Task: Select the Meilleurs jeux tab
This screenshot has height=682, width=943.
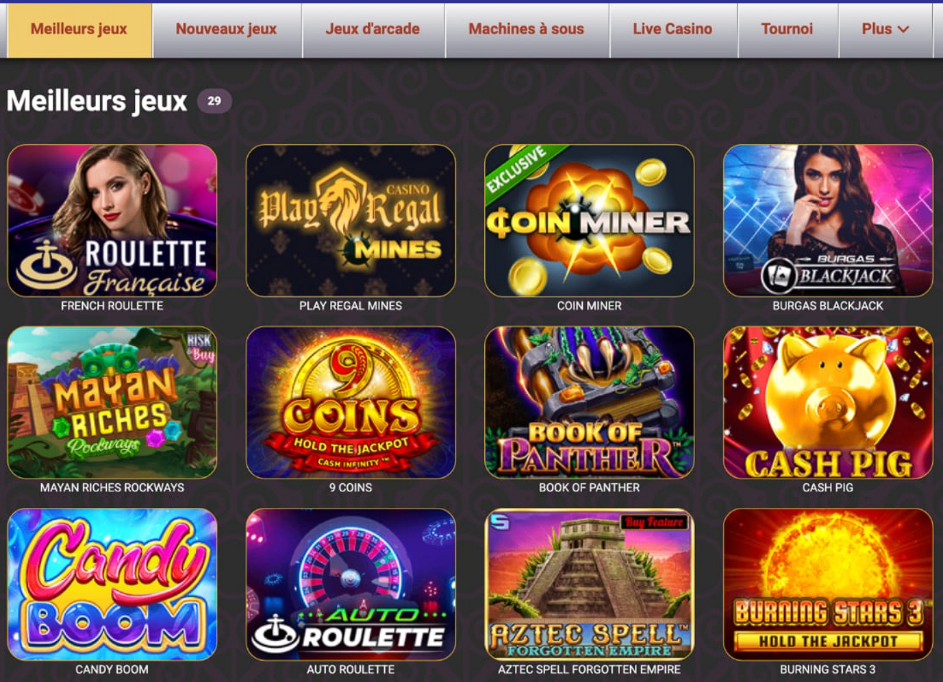Action: [x=79, y=29]
